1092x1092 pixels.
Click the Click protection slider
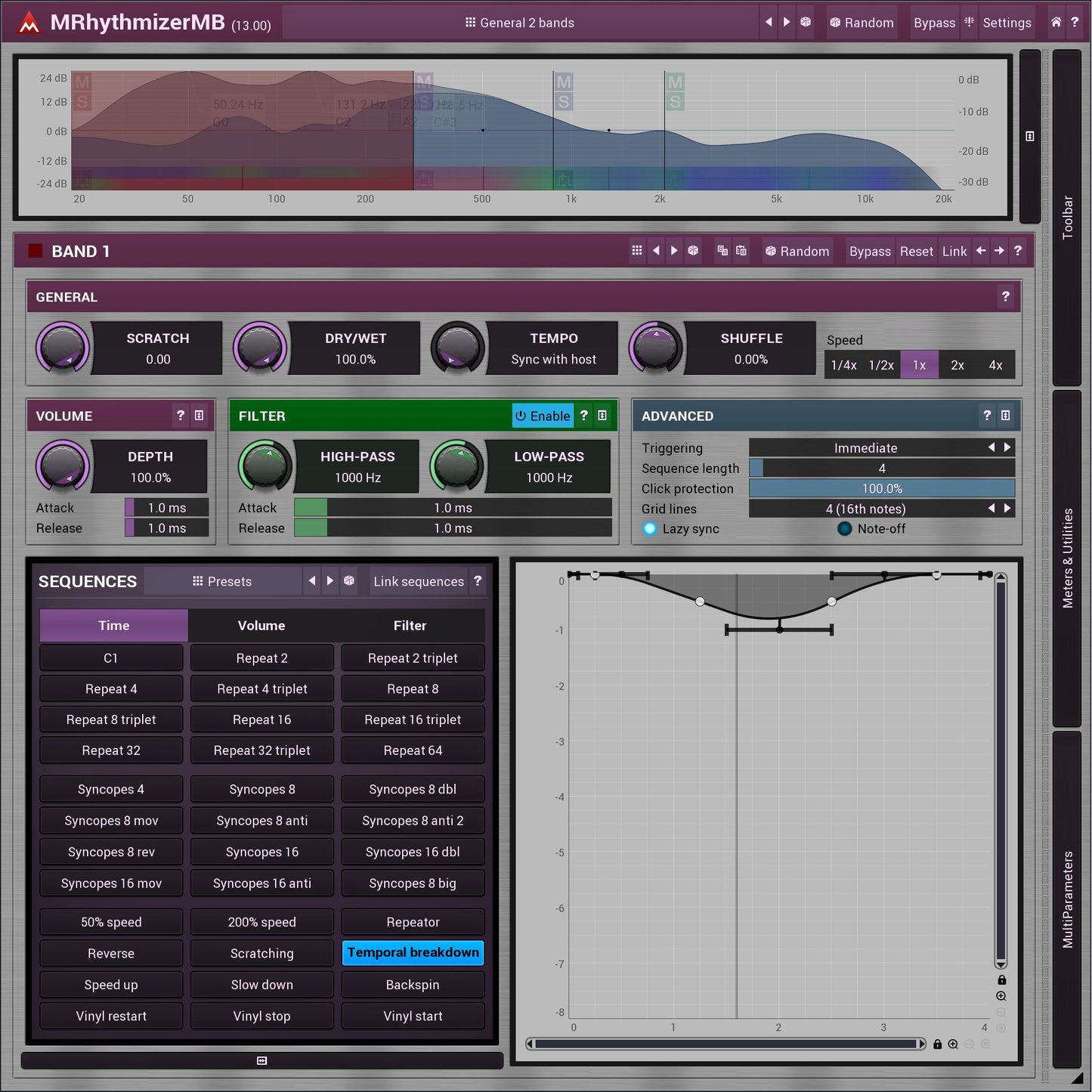click(881, 489)
